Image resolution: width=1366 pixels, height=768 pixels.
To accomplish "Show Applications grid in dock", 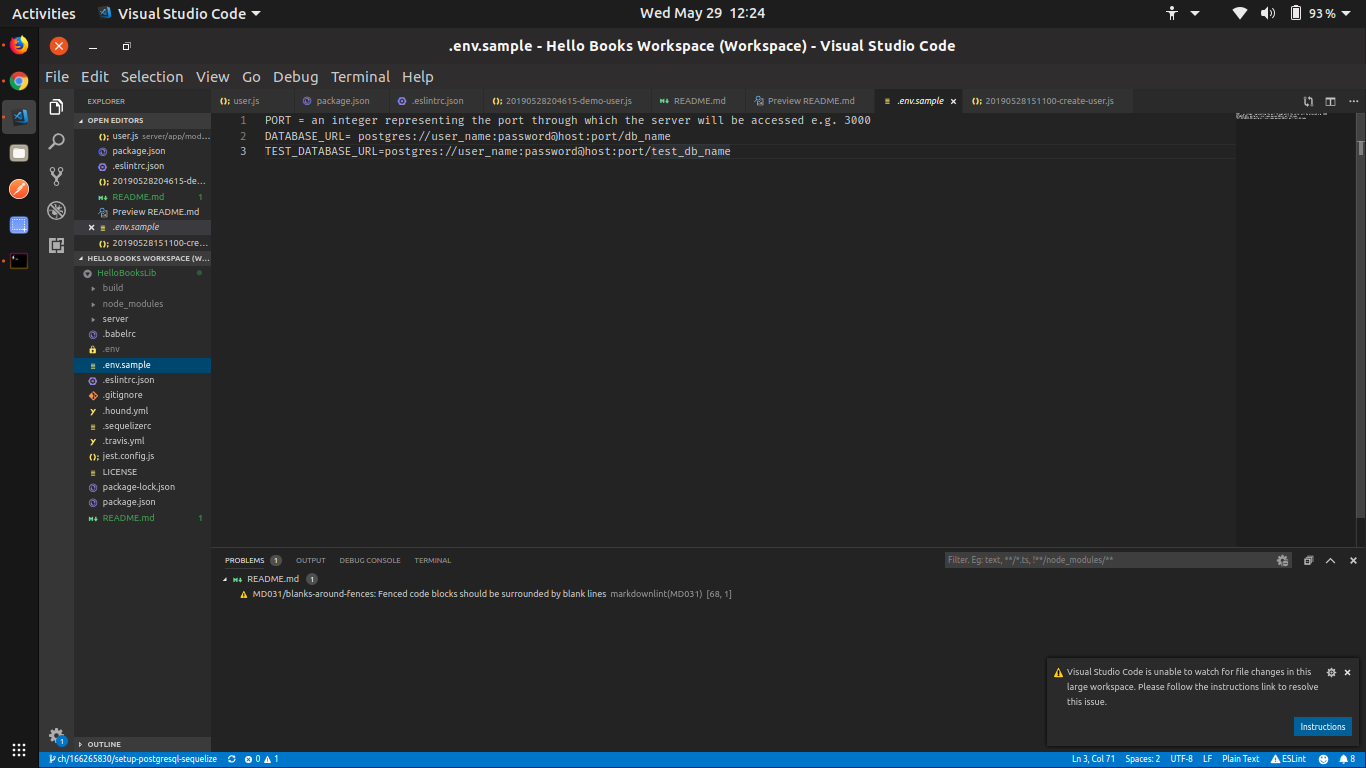I will 18,749.
